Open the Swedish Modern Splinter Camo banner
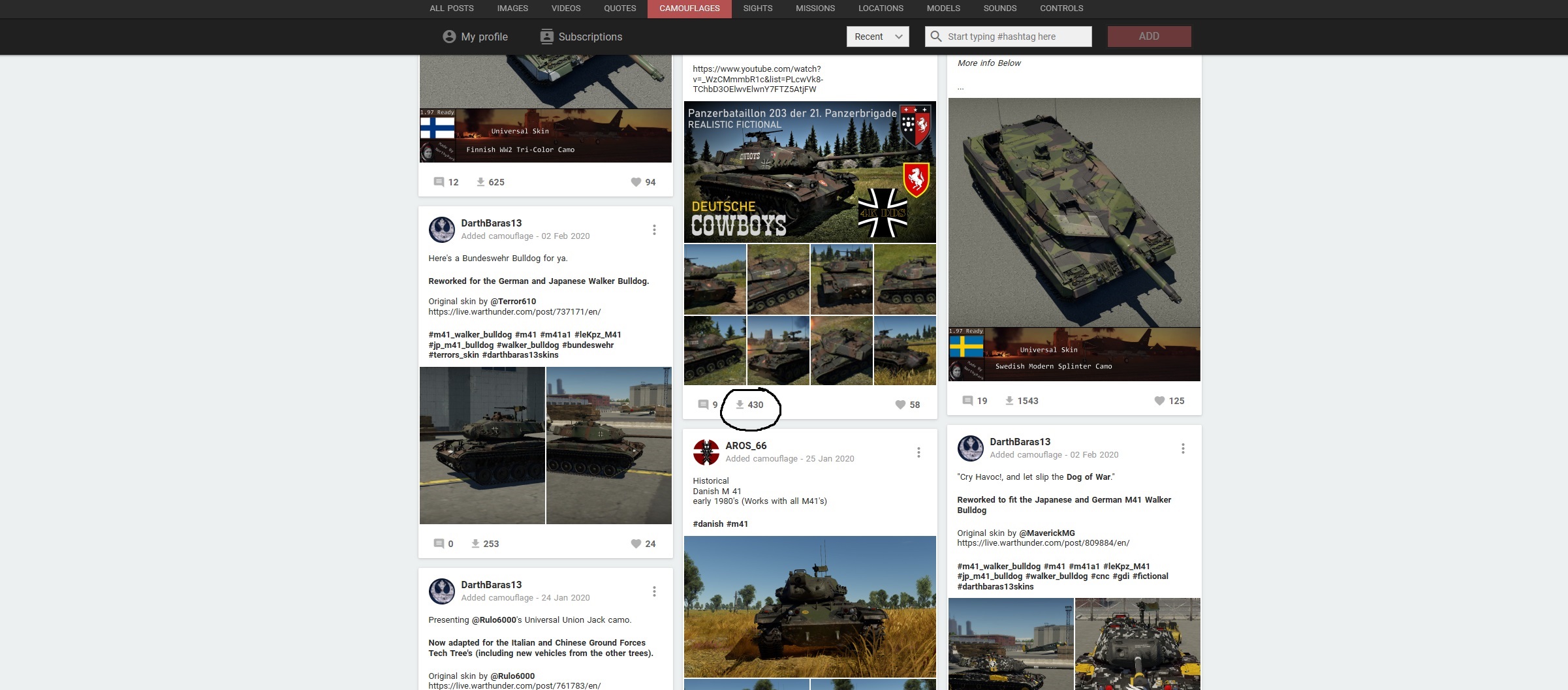 click(x=1074, y=354)
